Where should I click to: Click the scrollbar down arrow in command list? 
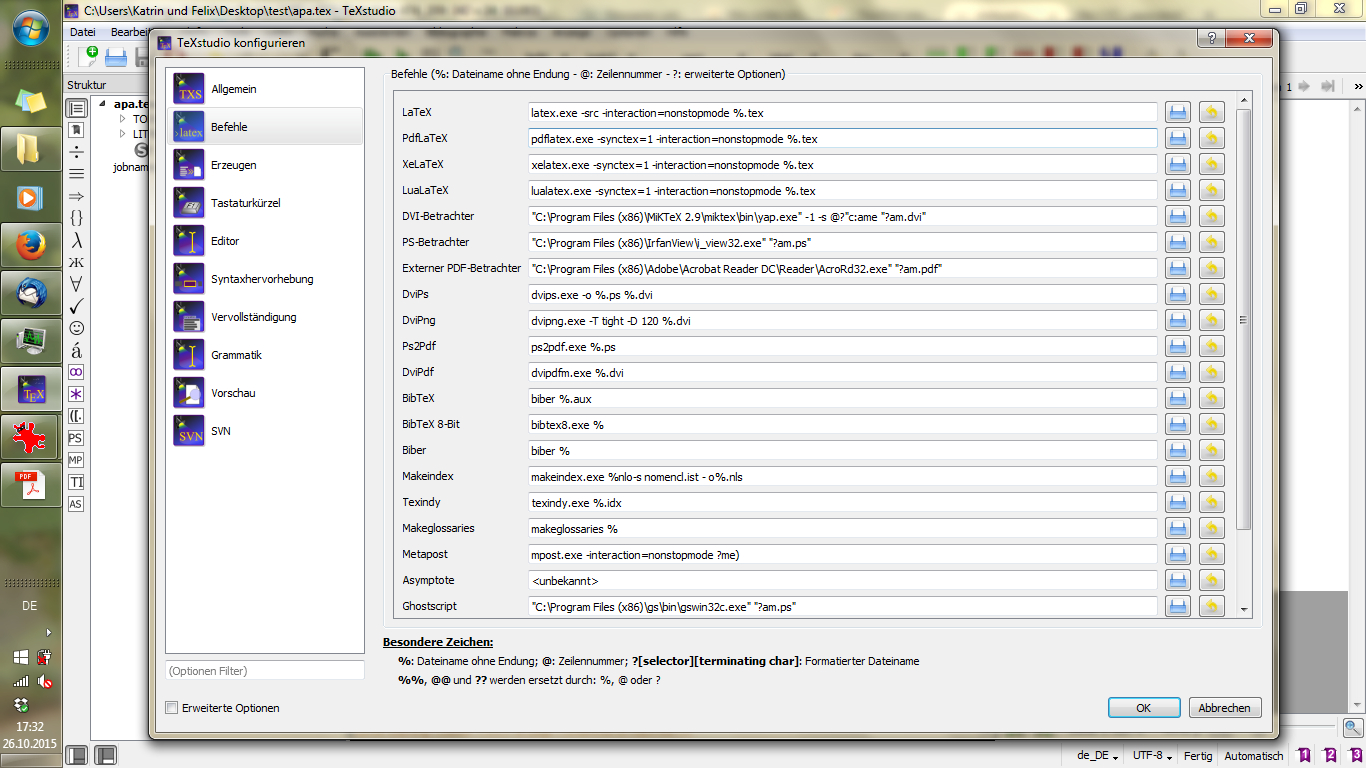(1244, 609)
